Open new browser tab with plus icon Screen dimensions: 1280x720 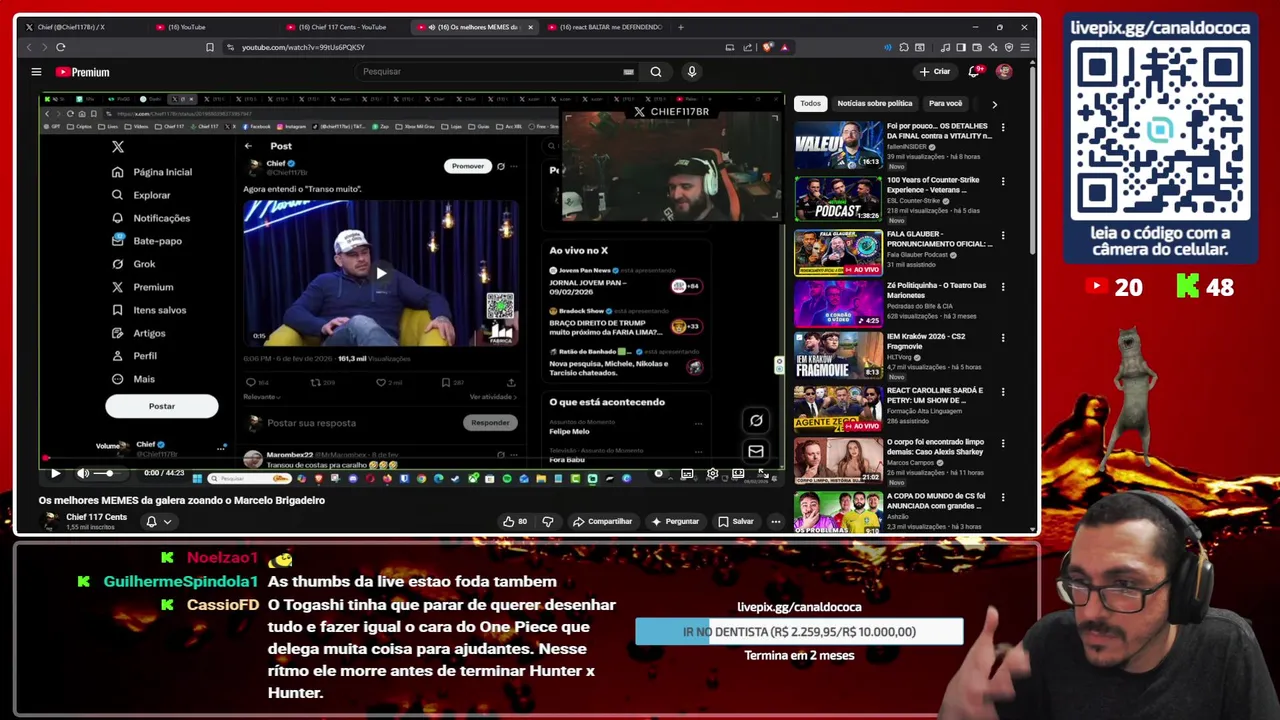(x=683, y=27)
